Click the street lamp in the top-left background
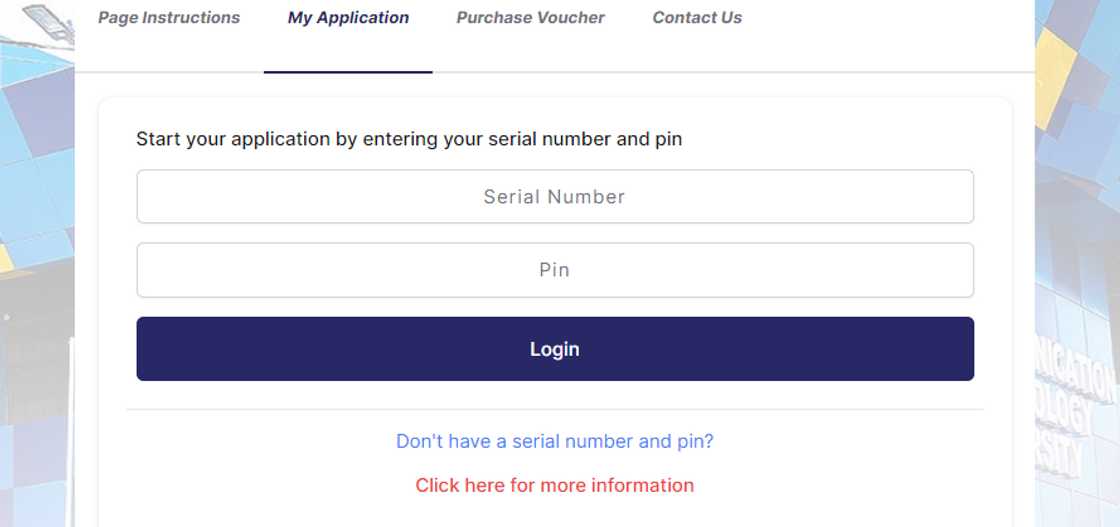The width and height of the screenshot is (1120, 527). click(x=48, y=22)
